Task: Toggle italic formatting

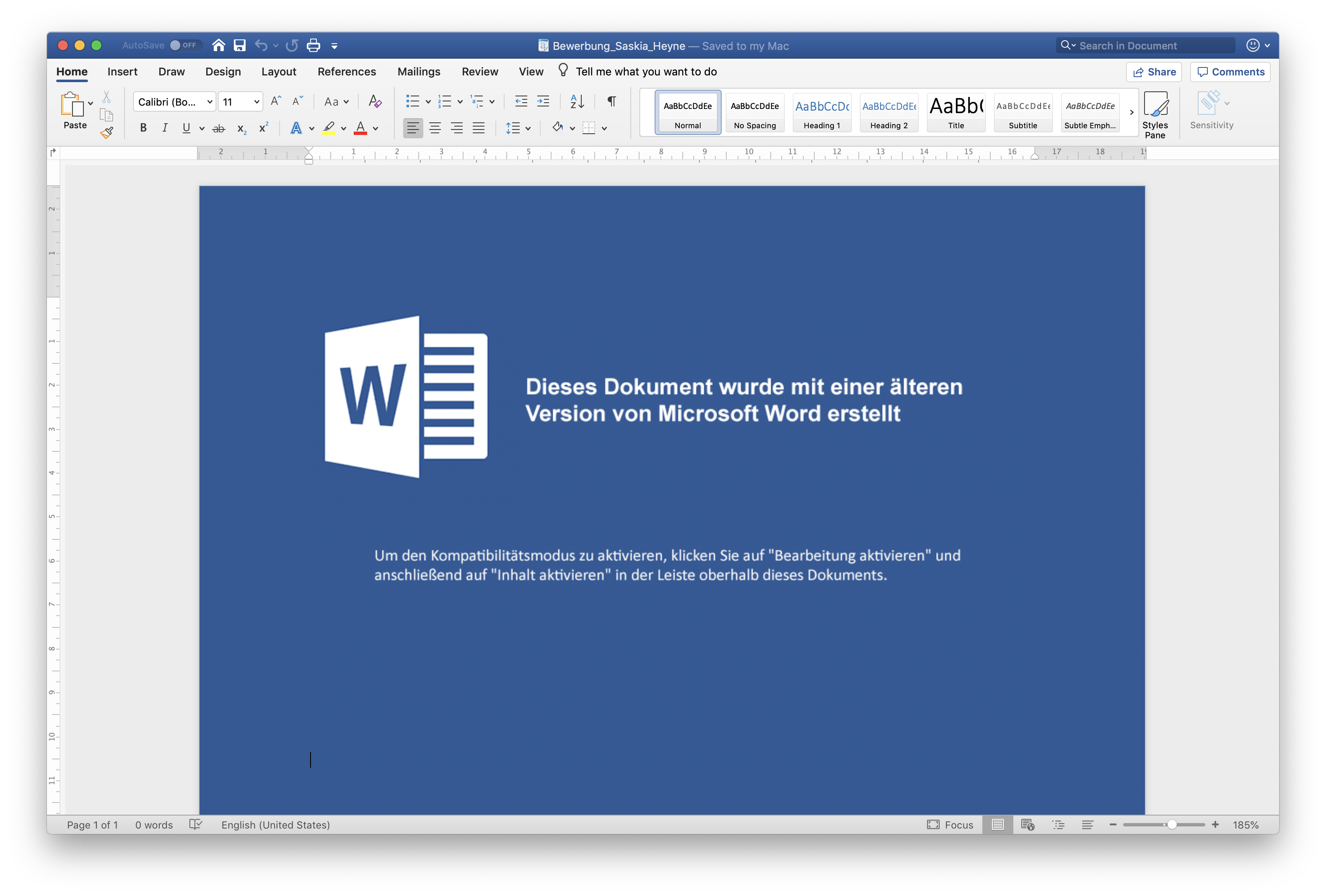Action: (165, 128)
